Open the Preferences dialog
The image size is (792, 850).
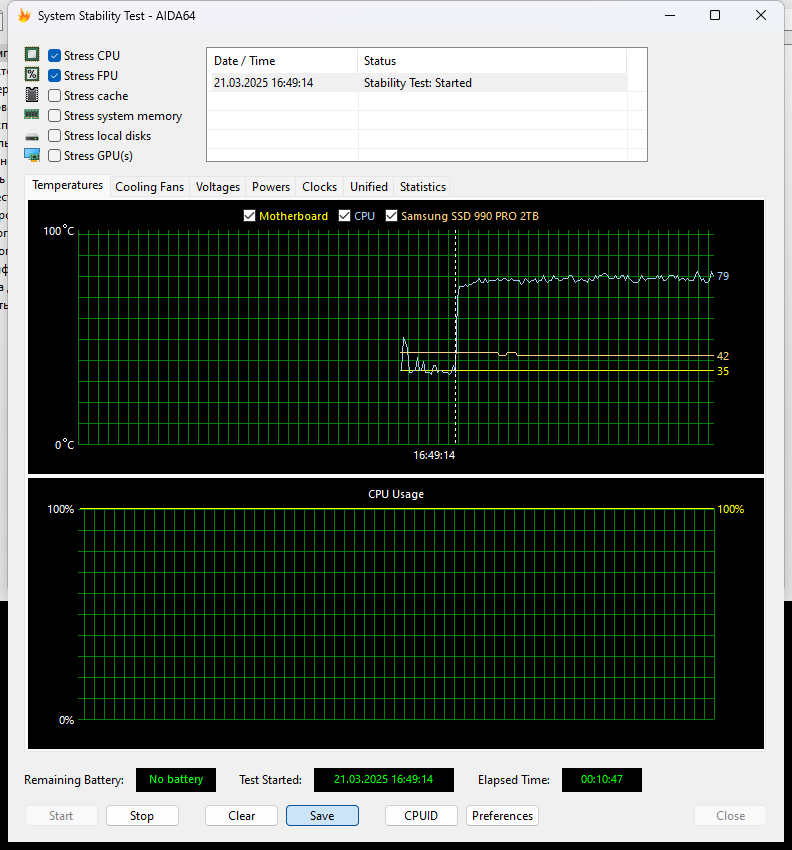click(x=503, y=816)
